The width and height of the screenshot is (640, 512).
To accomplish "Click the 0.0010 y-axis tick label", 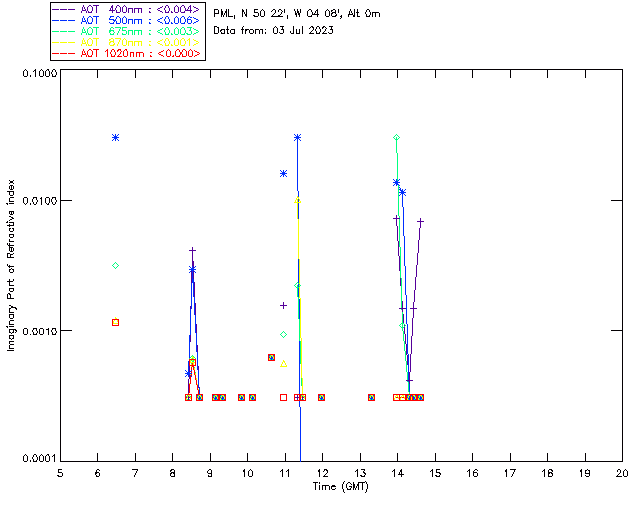I will 40,331.
